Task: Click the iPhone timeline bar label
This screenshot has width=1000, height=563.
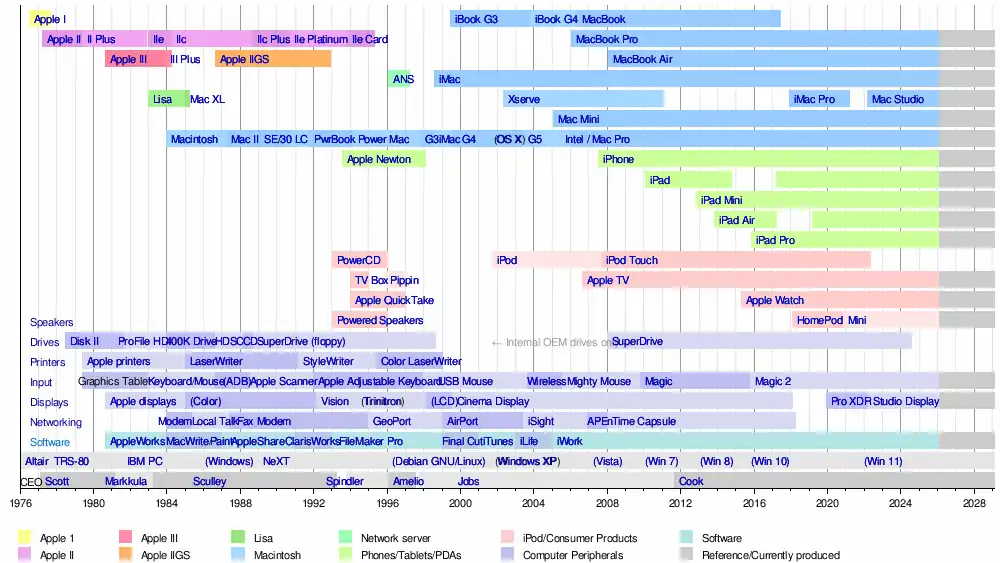Action: pyautogui.click(x=618, y=159)
